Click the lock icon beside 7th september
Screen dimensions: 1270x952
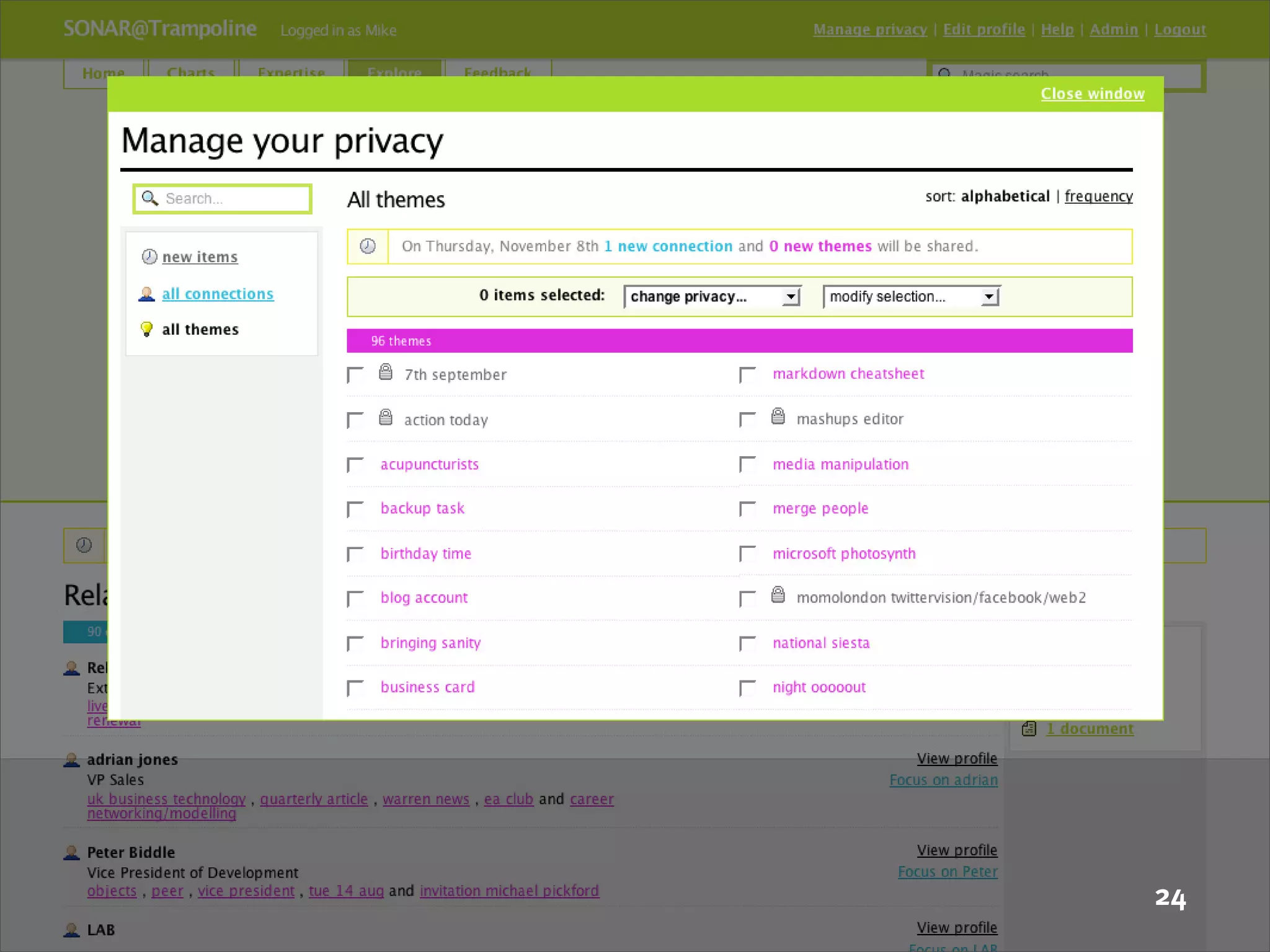pos(385,372)
